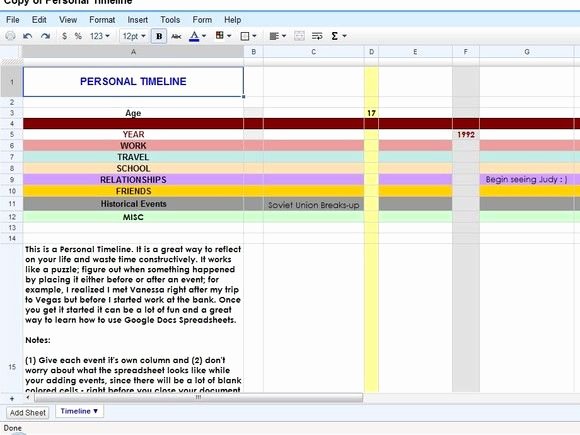
Task: Select the 1992 year cell
Action: point(466,135)
